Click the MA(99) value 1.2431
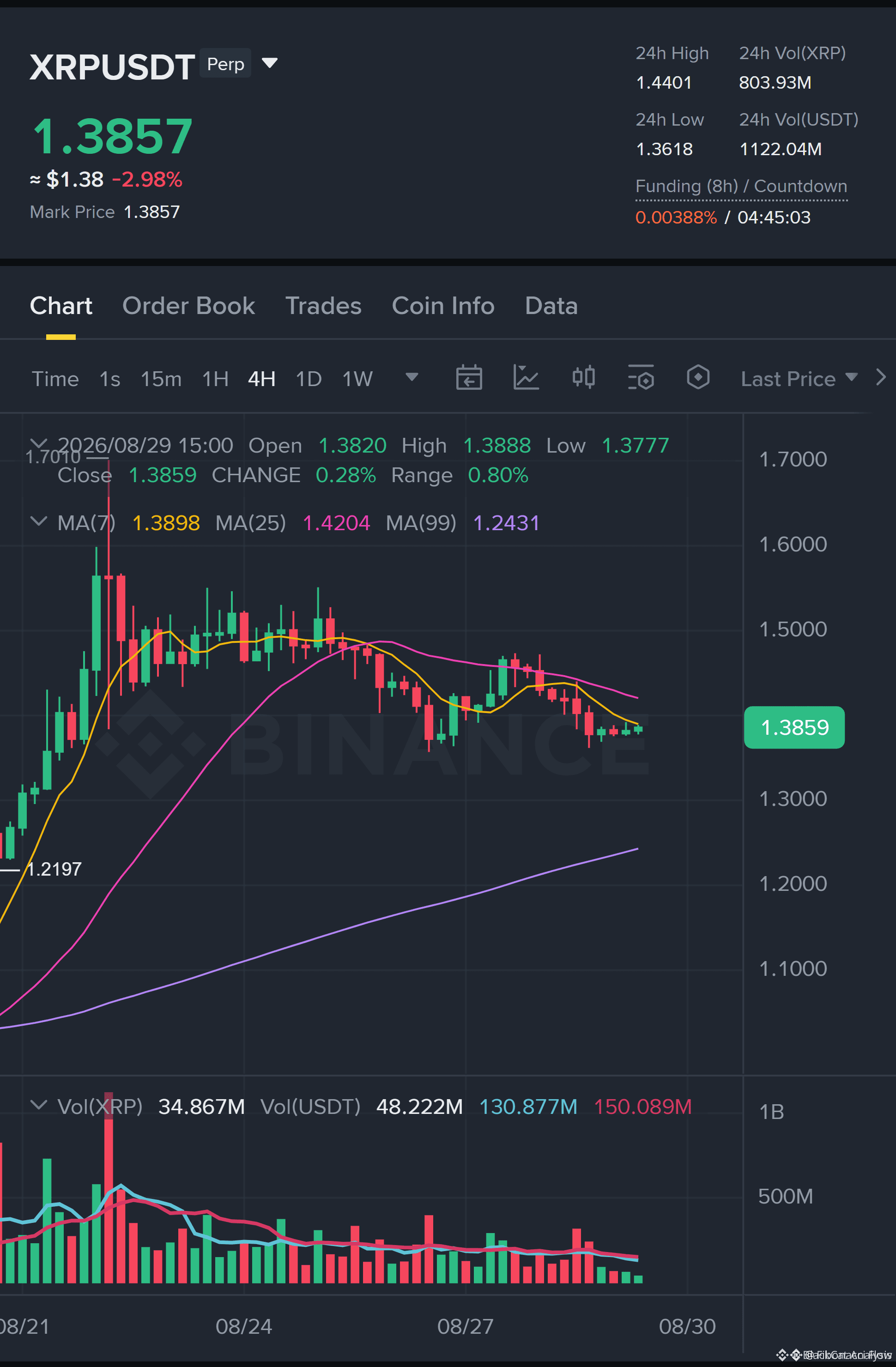Image resolution: width=896 pixels, height=1367 pixels. click(x=507, y=523)
